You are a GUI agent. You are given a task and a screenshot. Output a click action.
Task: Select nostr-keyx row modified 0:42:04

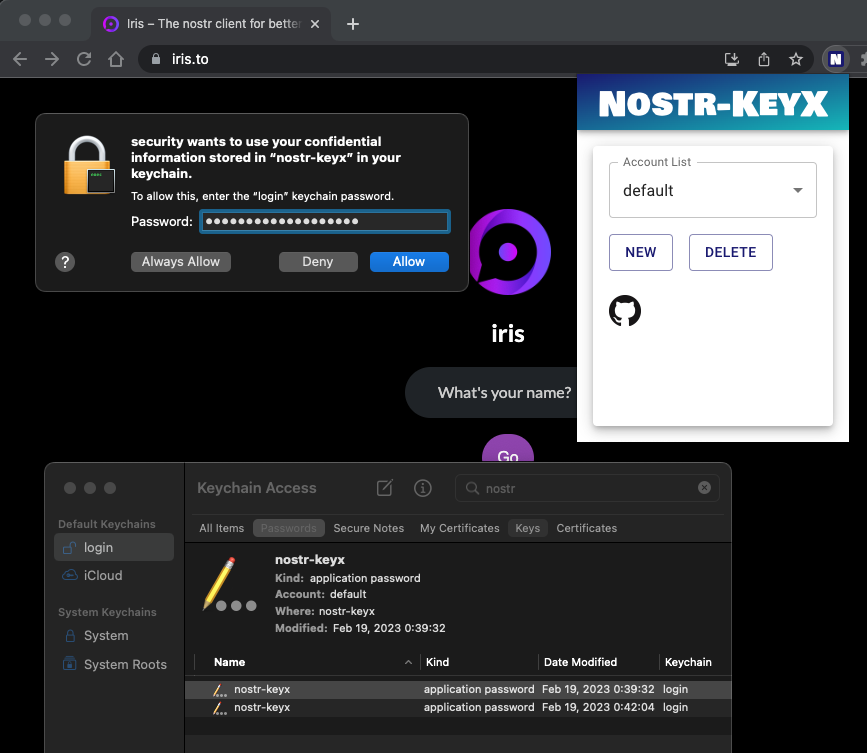click(458, 708)
